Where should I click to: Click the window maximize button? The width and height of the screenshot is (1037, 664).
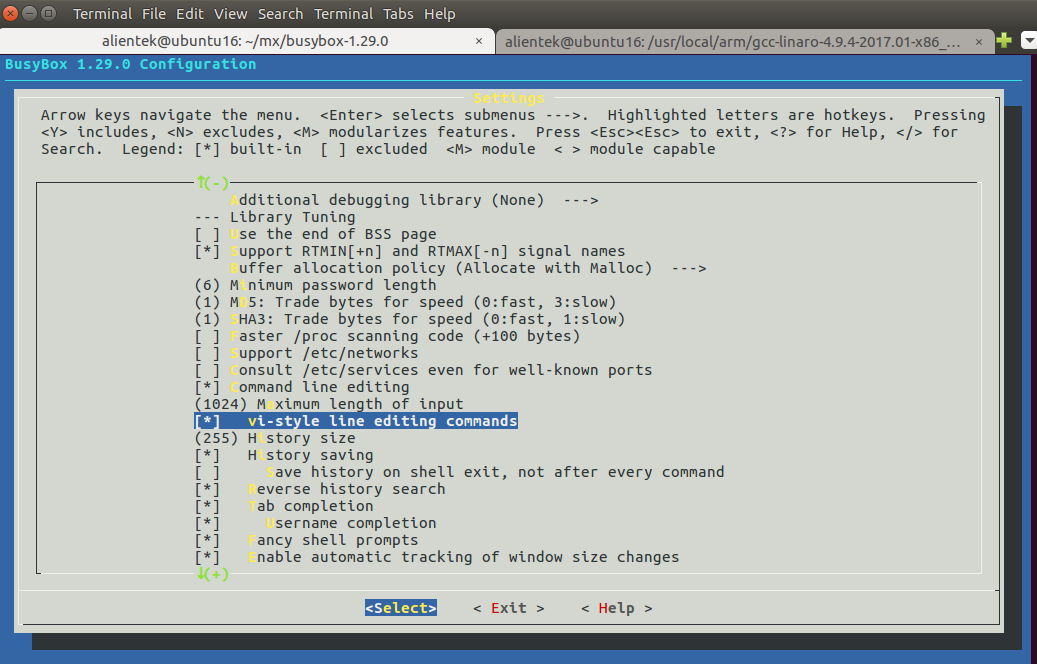[x=49, y=13]
